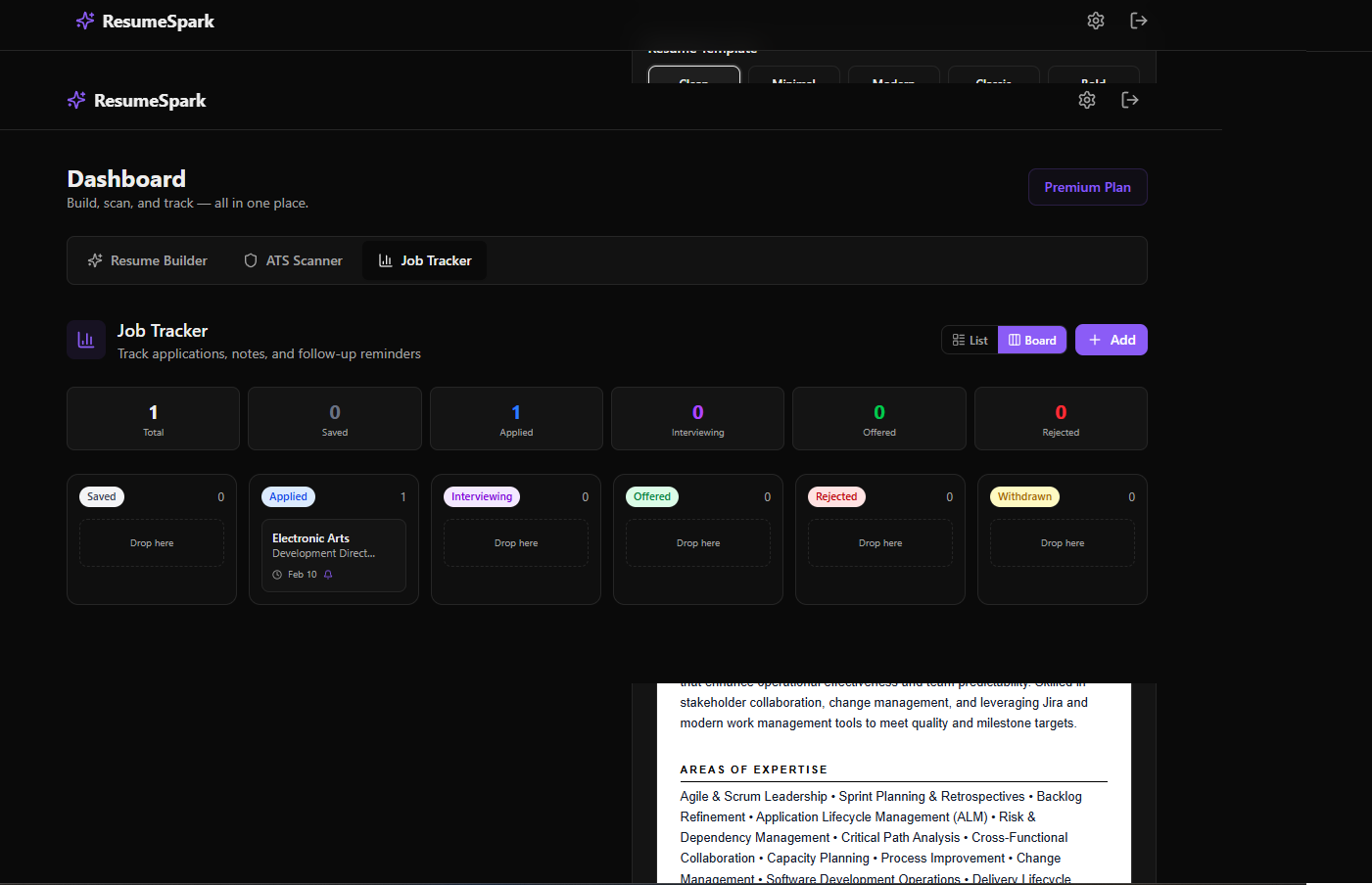The image size is (1372, 885).
Task: Click Drop here zone in Interviewing column
Action: coord(516,542)
